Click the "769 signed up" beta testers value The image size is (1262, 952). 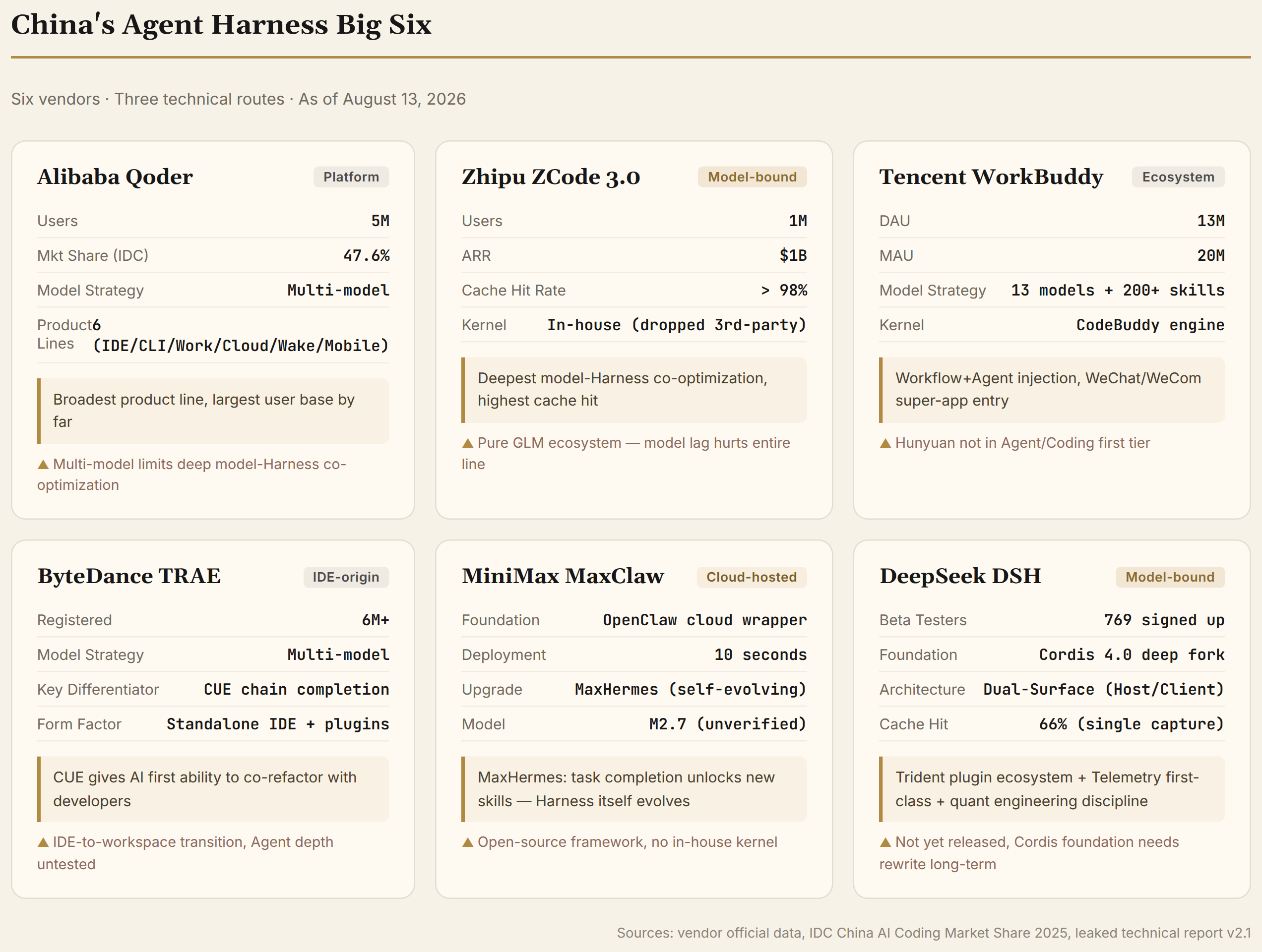click(1164, 620)
